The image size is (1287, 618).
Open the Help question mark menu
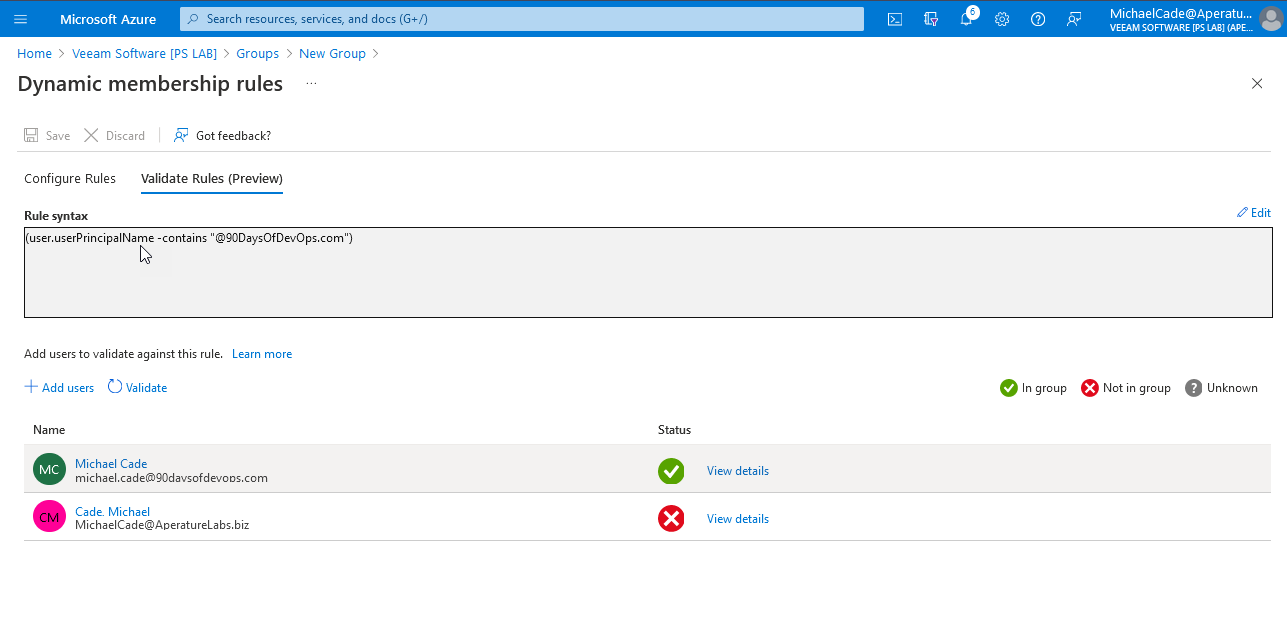click(x=1038, y=19)
